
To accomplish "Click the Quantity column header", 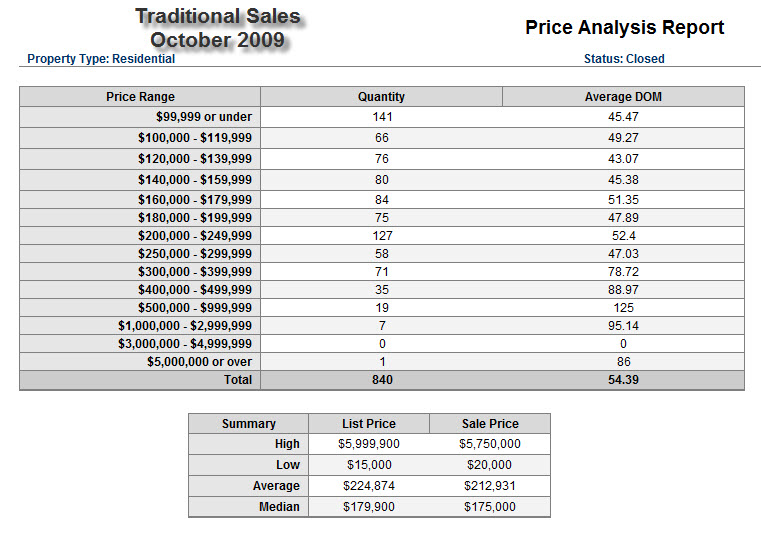I will [x=381, y=97].
